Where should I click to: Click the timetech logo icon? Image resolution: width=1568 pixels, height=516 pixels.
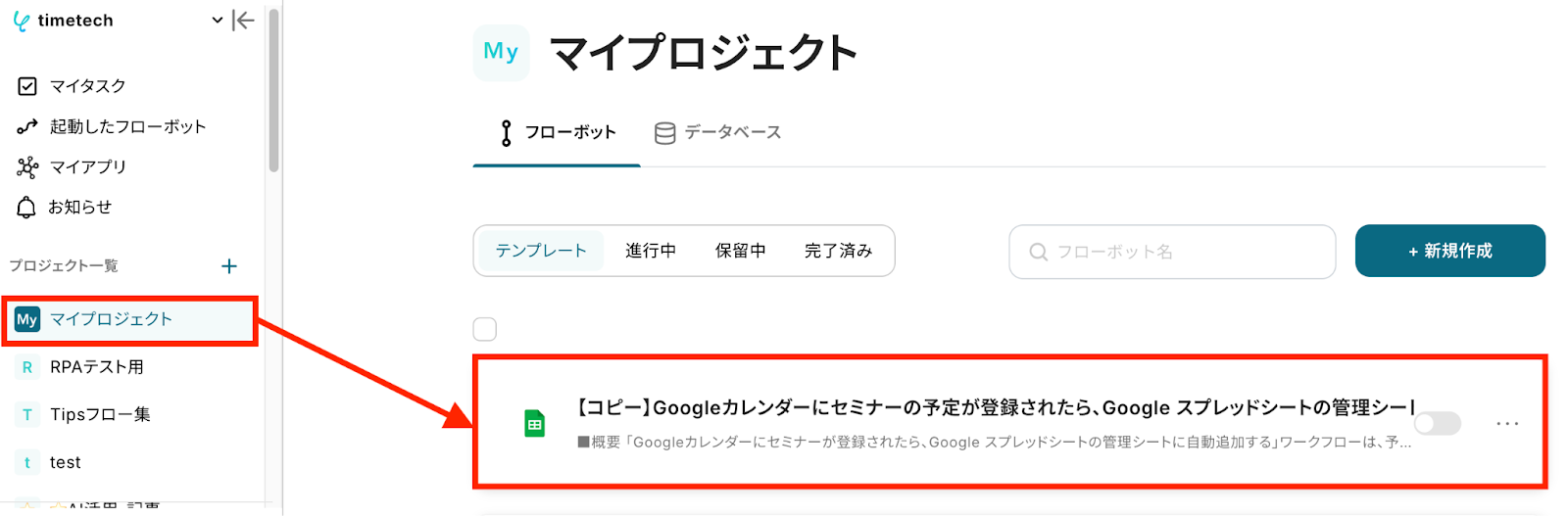click(22, 21)
